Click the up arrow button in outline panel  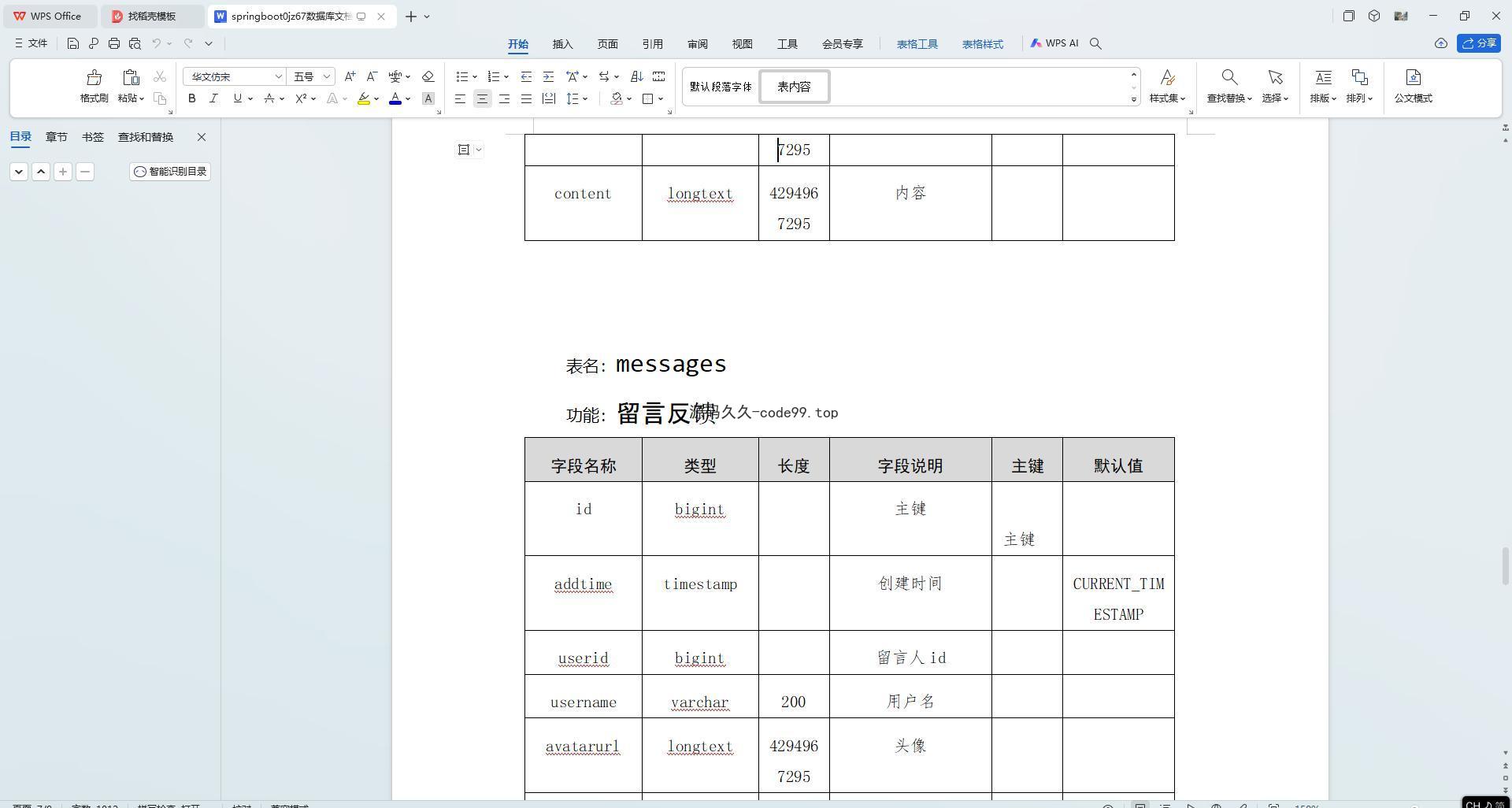41,171
